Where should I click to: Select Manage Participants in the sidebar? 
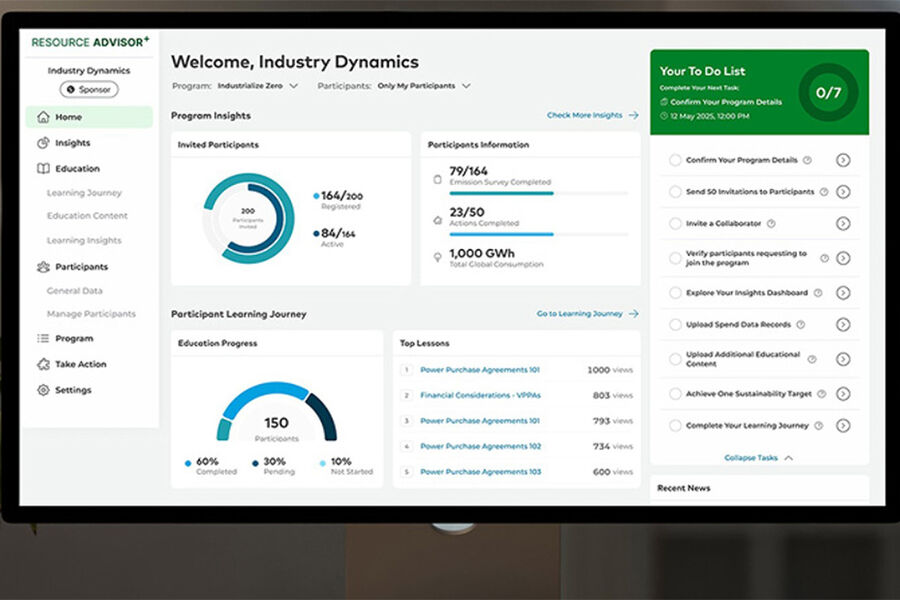pyautogui.click(x=91, y=314)
